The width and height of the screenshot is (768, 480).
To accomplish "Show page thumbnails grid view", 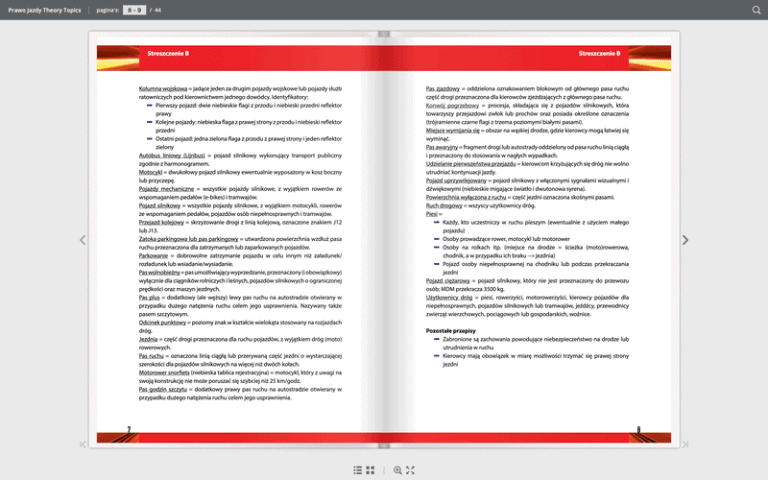I will (370, 469).
